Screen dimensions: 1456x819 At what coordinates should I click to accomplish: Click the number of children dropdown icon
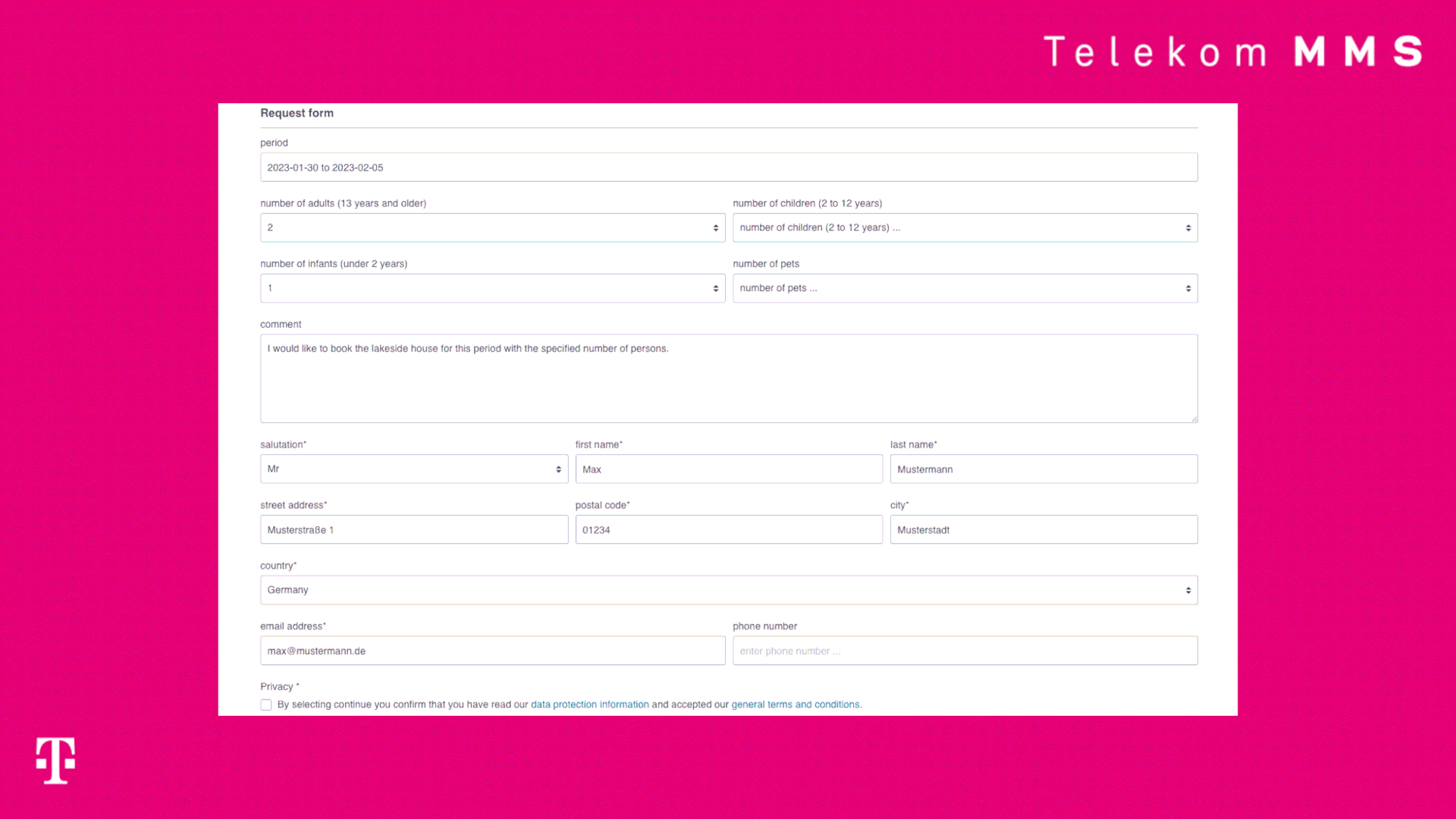pyautogui.click(x=1187, y=227)
